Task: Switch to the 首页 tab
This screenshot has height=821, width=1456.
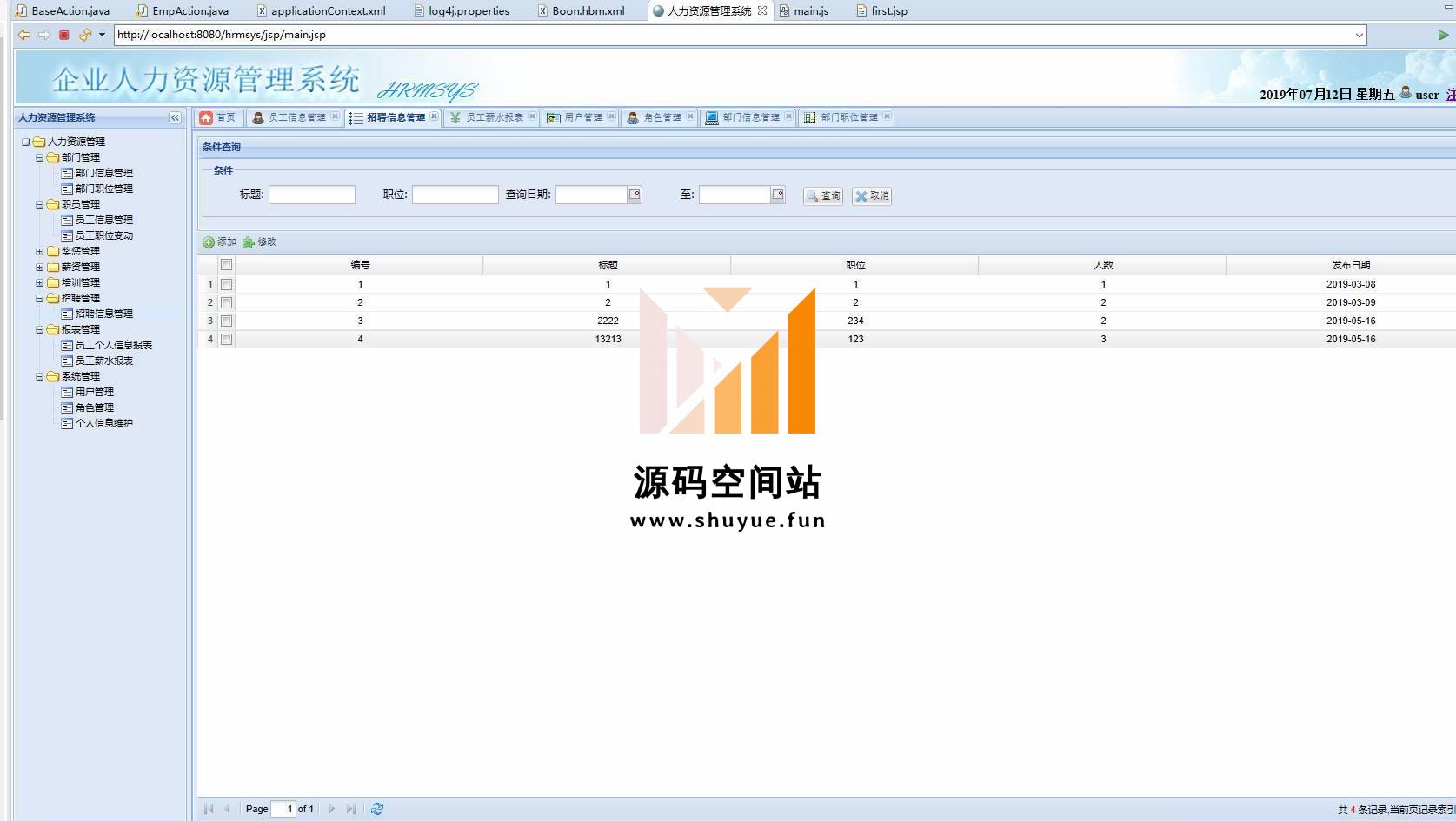Action: pos(217,117)
